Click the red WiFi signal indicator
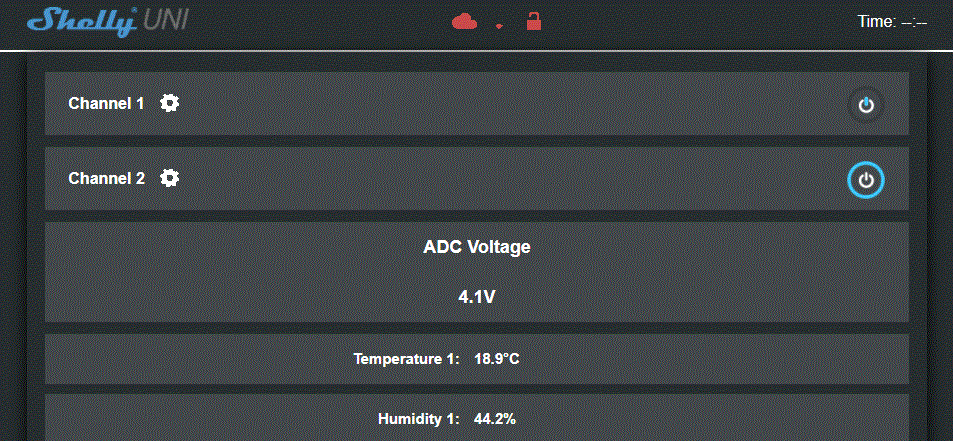The height and width of the screenshot is (441, 953). point(499,27)
